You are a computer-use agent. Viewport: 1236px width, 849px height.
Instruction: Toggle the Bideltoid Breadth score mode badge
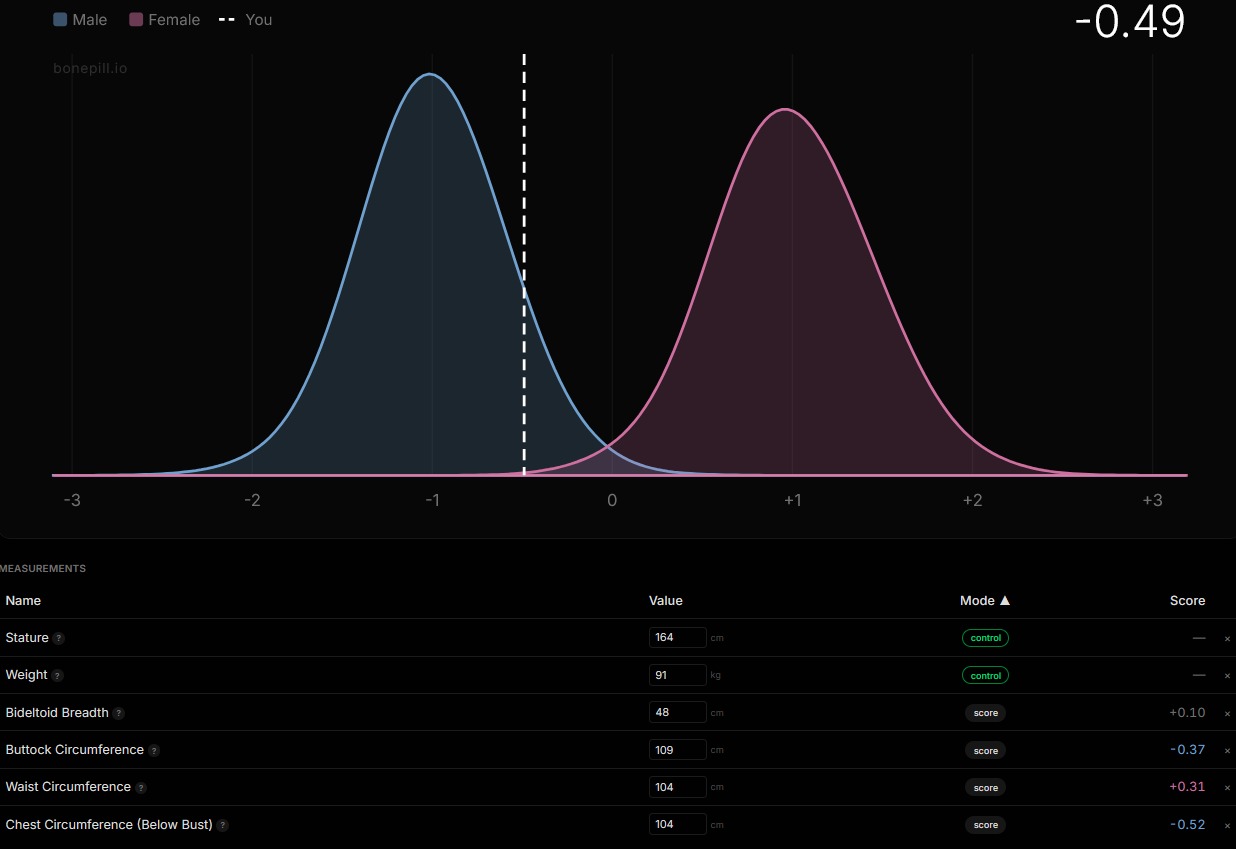985,713
